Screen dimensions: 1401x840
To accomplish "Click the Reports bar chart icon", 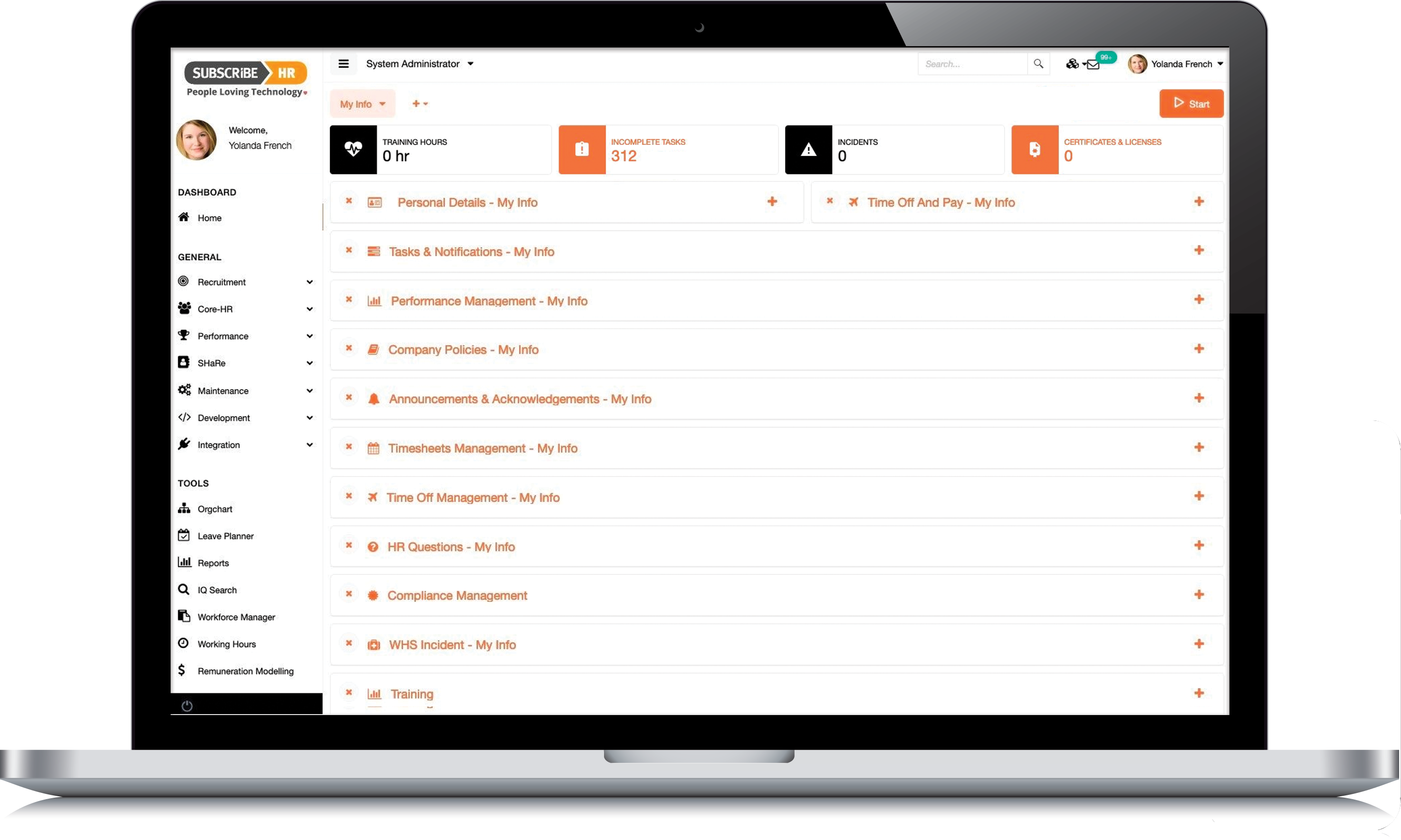I will (x=184, y=562).
